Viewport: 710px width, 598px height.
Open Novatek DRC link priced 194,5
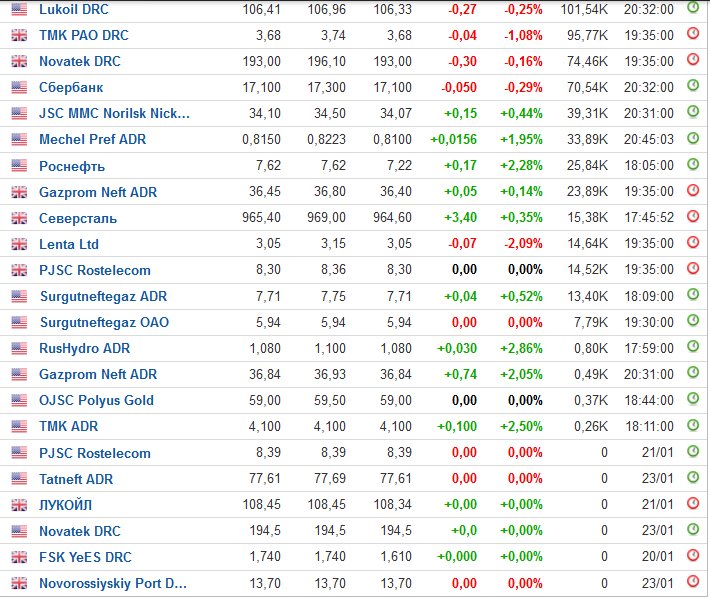pos(80,531)
